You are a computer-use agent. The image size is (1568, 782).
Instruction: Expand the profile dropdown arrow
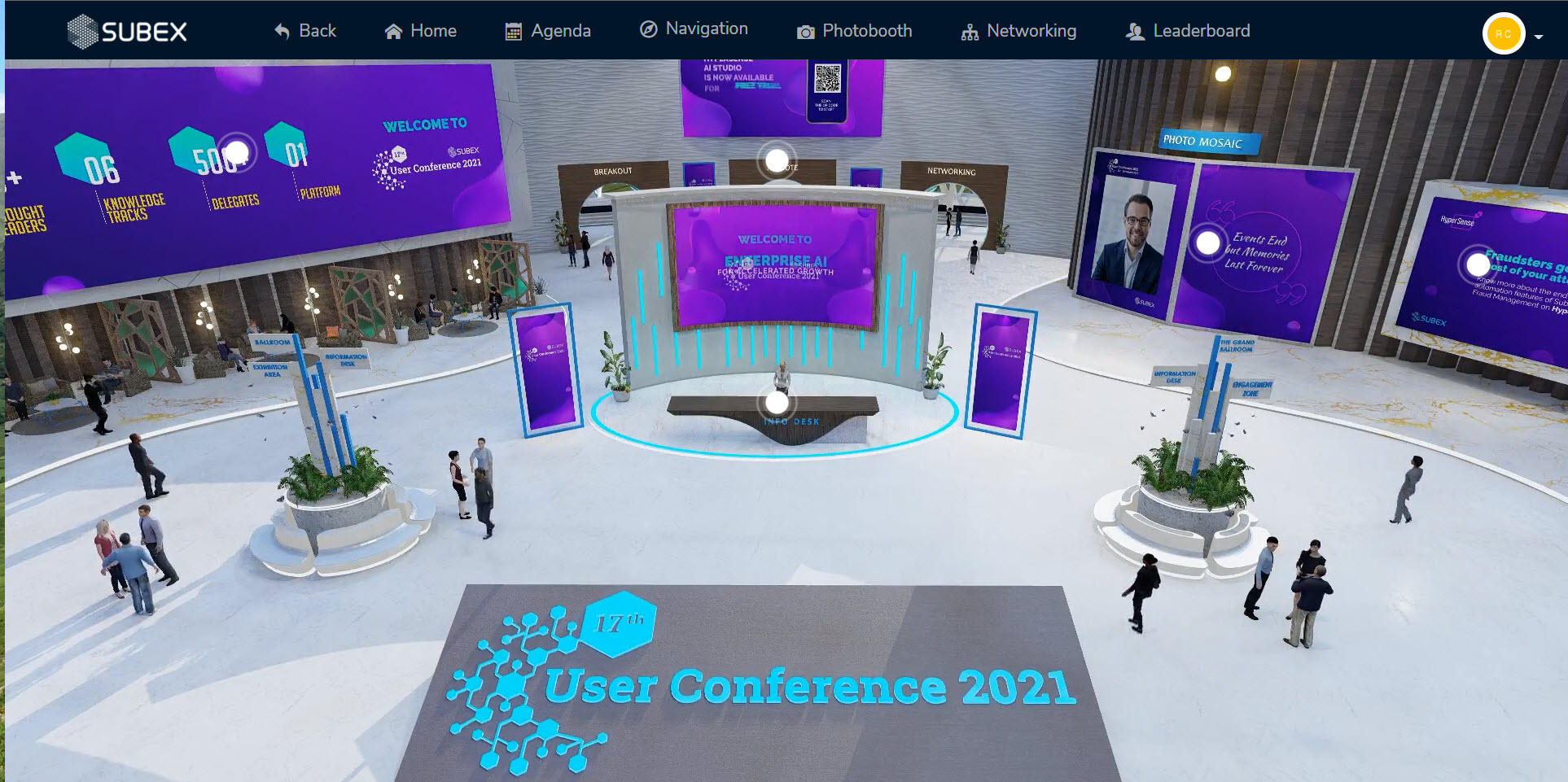click(1539, 37)
